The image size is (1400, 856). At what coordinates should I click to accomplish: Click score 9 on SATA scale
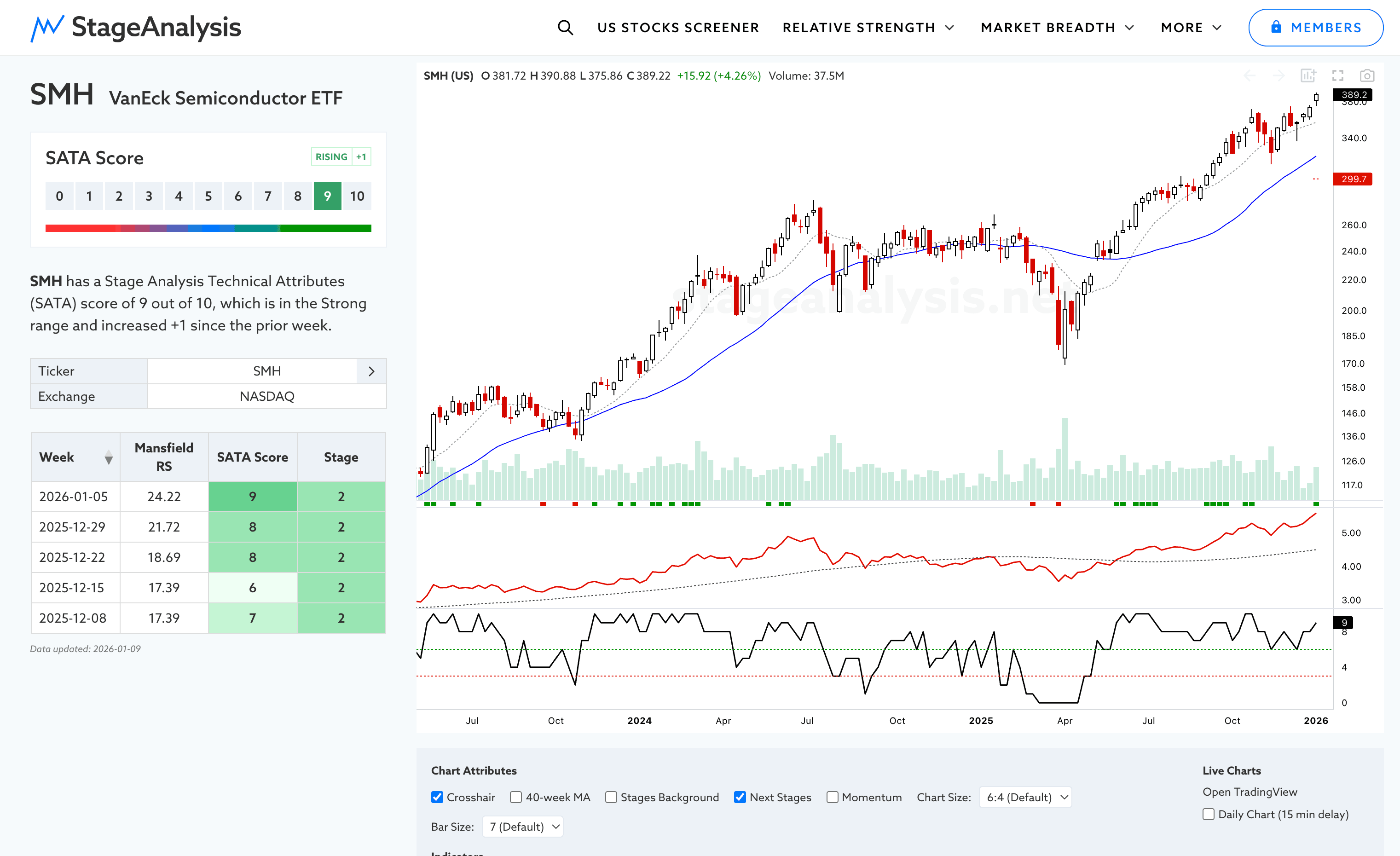pyautogui.click(x=327, y=196)
